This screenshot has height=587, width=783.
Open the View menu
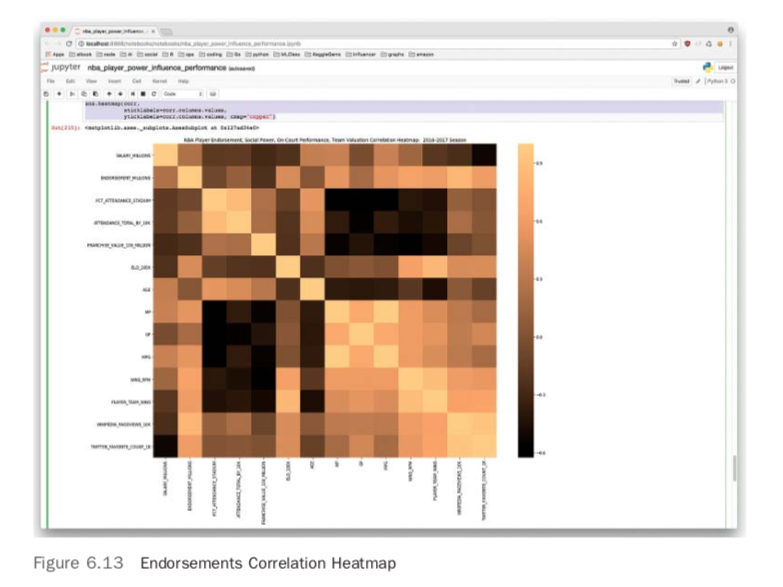(91, 81)
